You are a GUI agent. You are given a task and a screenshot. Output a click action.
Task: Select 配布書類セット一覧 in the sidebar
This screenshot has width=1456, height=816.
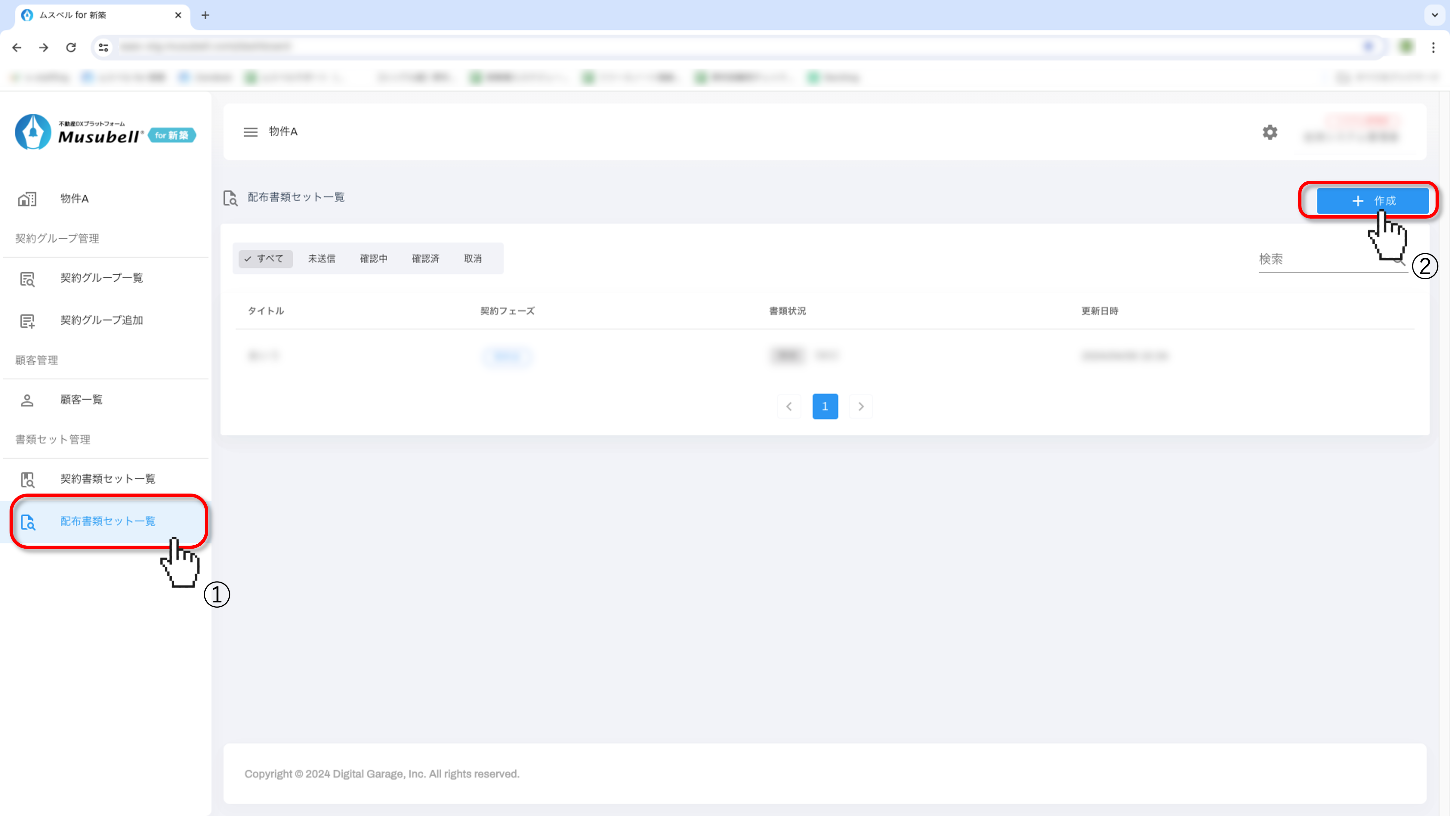pos(107,521)
